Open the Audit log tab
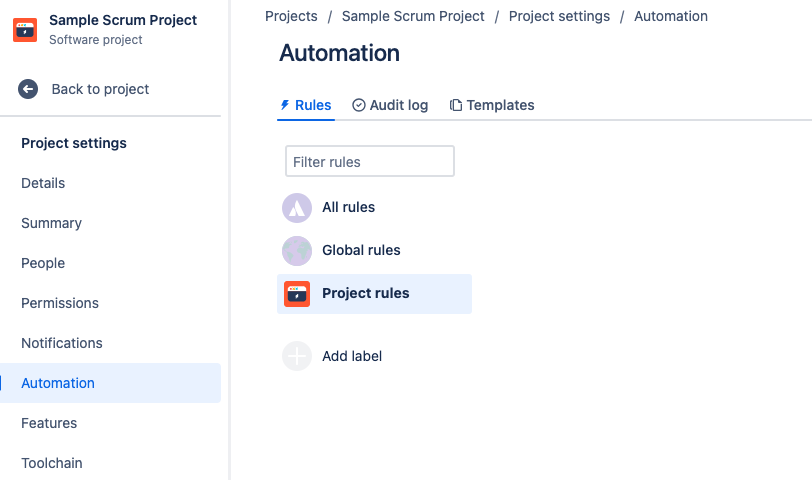The image size is (812, 480). tap(398, 105)
